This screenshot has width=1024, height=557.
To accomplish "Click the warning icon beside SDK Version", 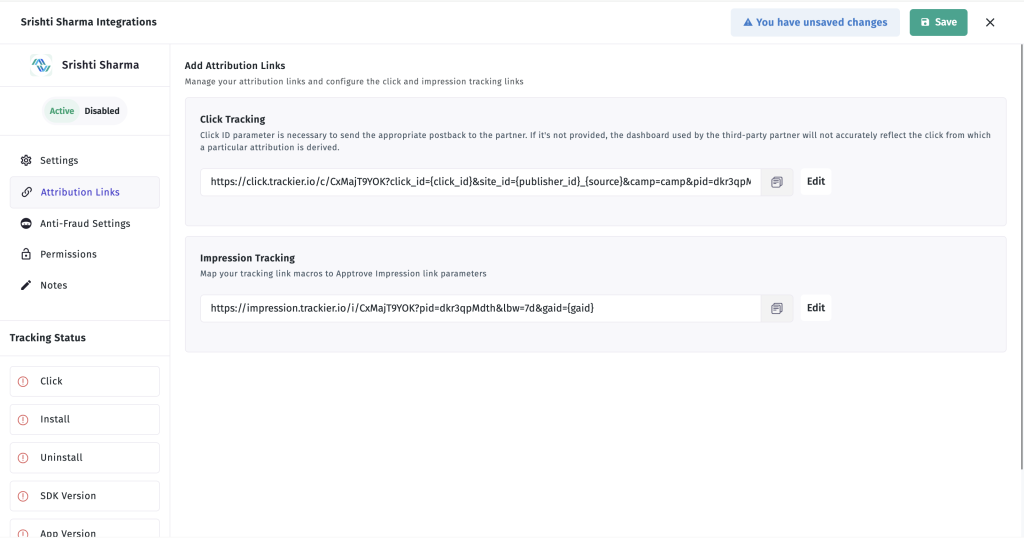I will (24, 496).
